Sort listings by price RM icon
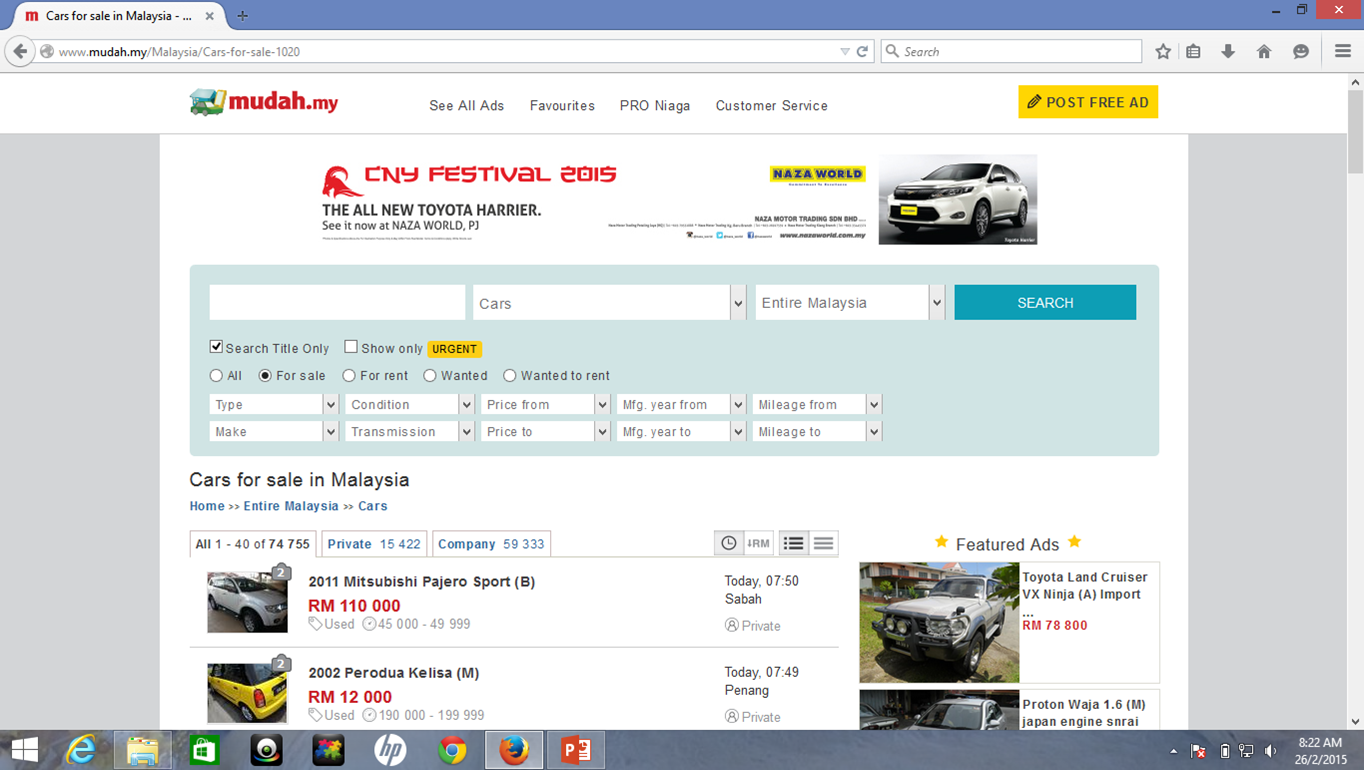The width and height of the screenshot is (1364, 770). point(758,543)
